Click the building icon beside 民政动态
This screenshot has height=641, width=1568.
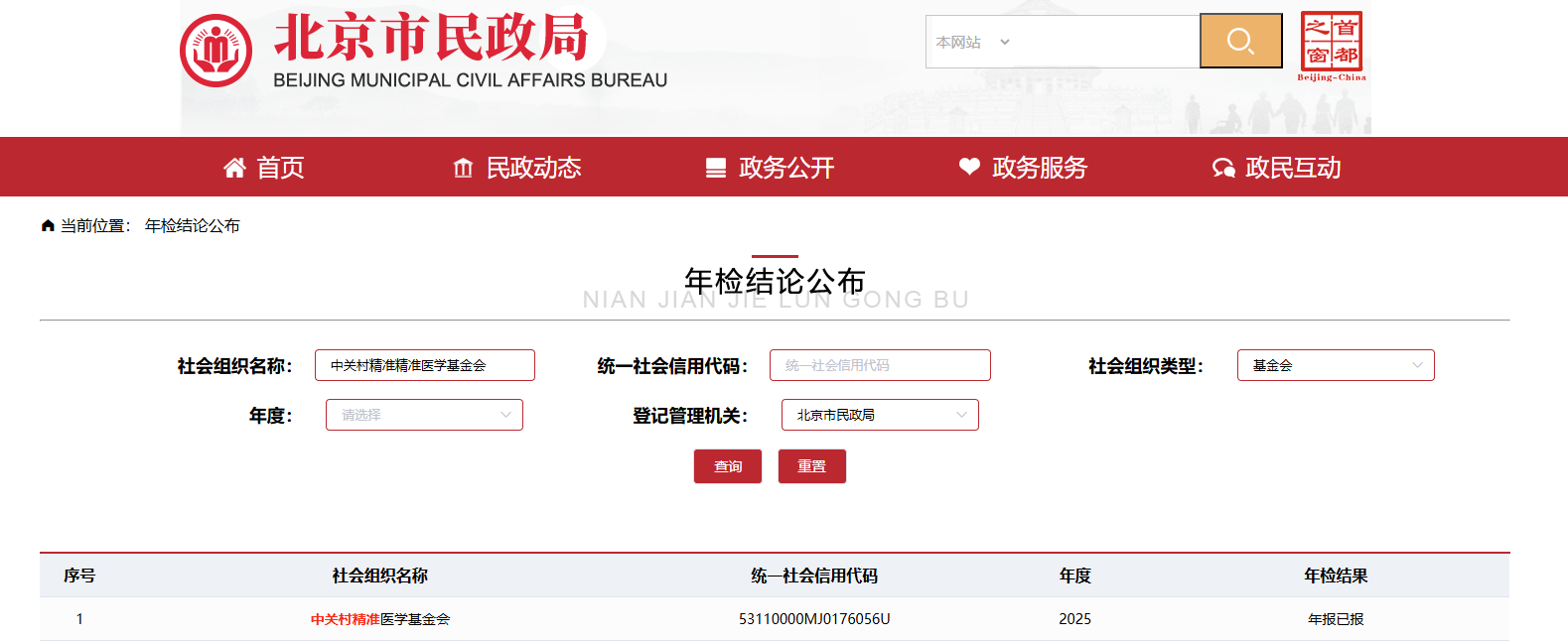463,168
